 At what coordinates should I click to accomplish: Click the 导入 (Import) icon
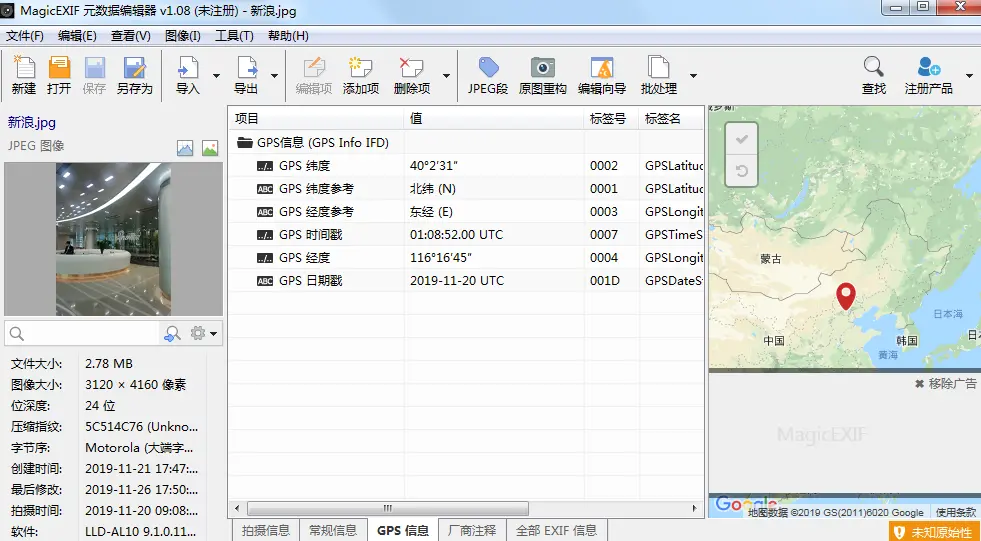pyautogui.click(x=188, y=67)
